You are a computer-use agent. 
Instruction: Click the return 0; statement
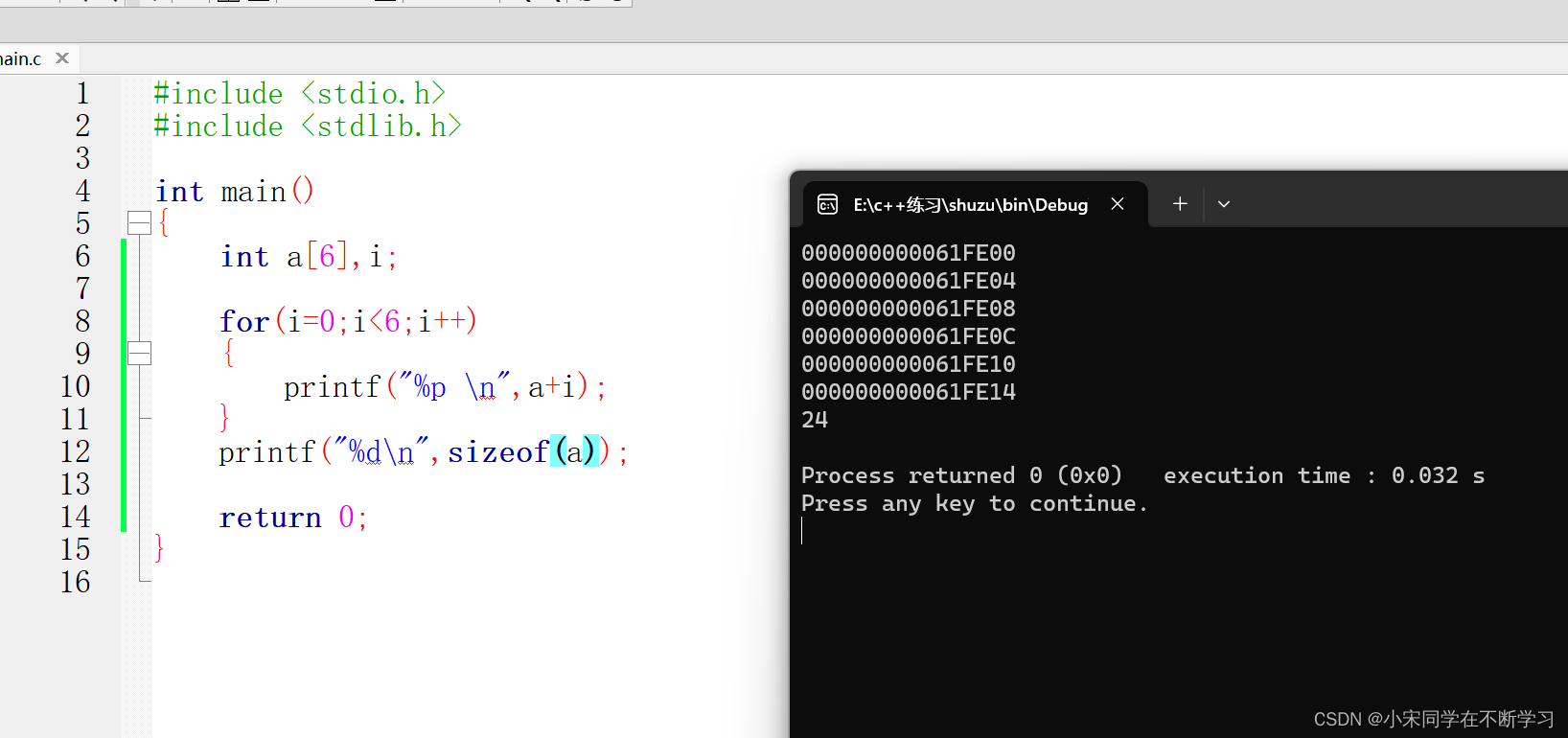293,518
